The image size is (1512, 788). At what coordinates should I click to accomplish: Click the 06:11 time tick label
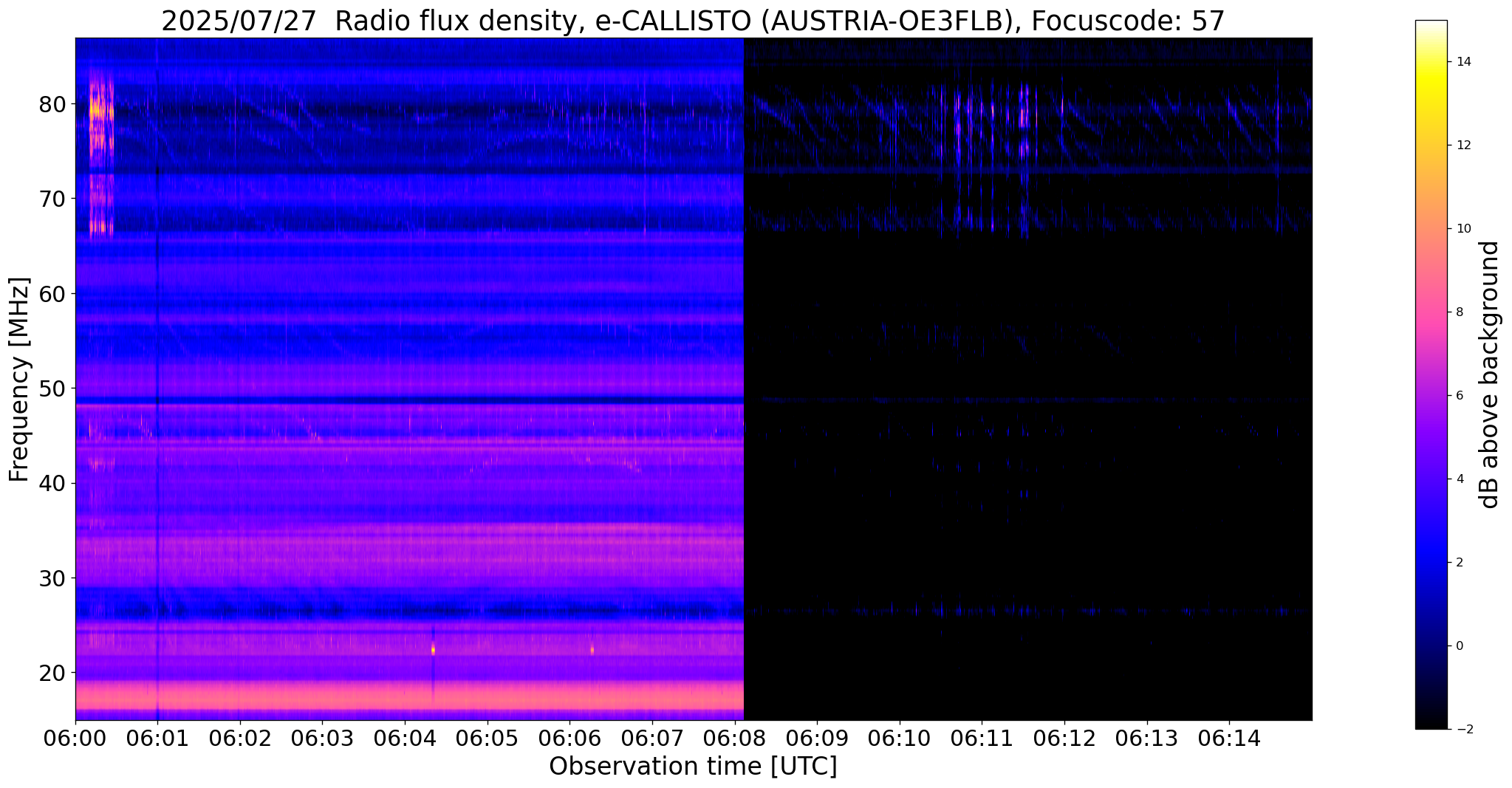tap(982, 738)
